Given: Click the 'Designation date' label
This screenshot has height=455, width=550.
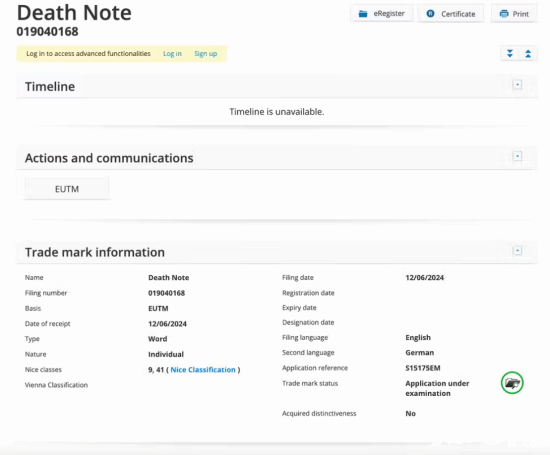Looking at the screenshot, I should pyautogui.click(x=308, y=322).
